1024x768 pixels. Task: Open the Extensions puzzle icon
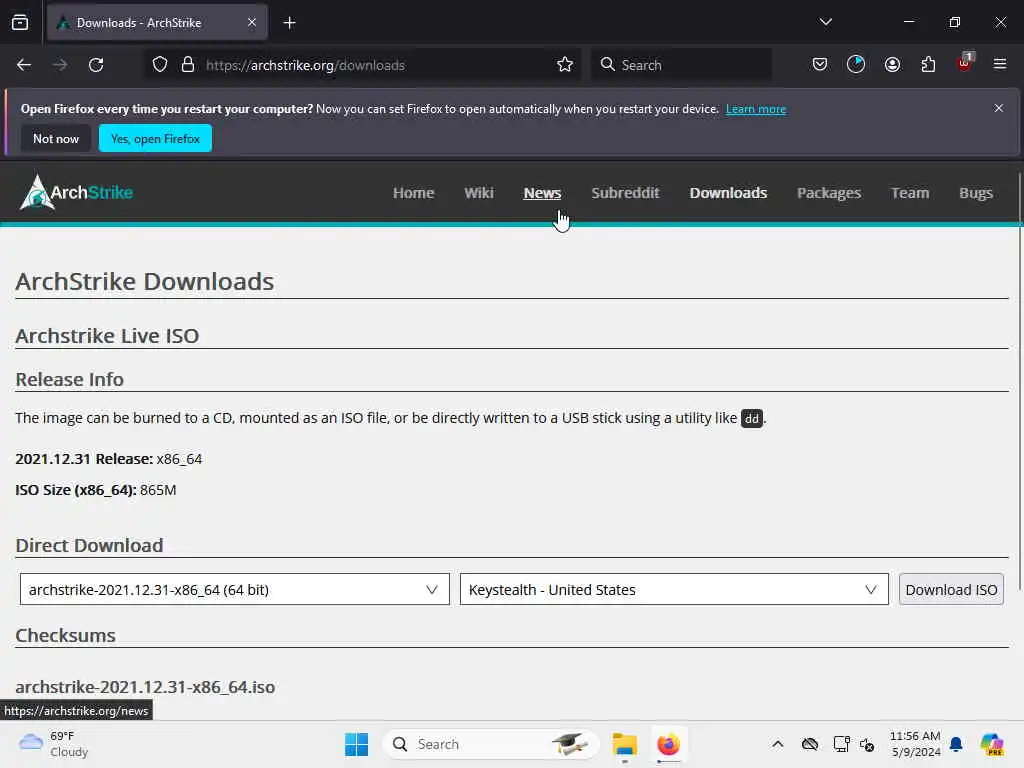pos(928,65)
